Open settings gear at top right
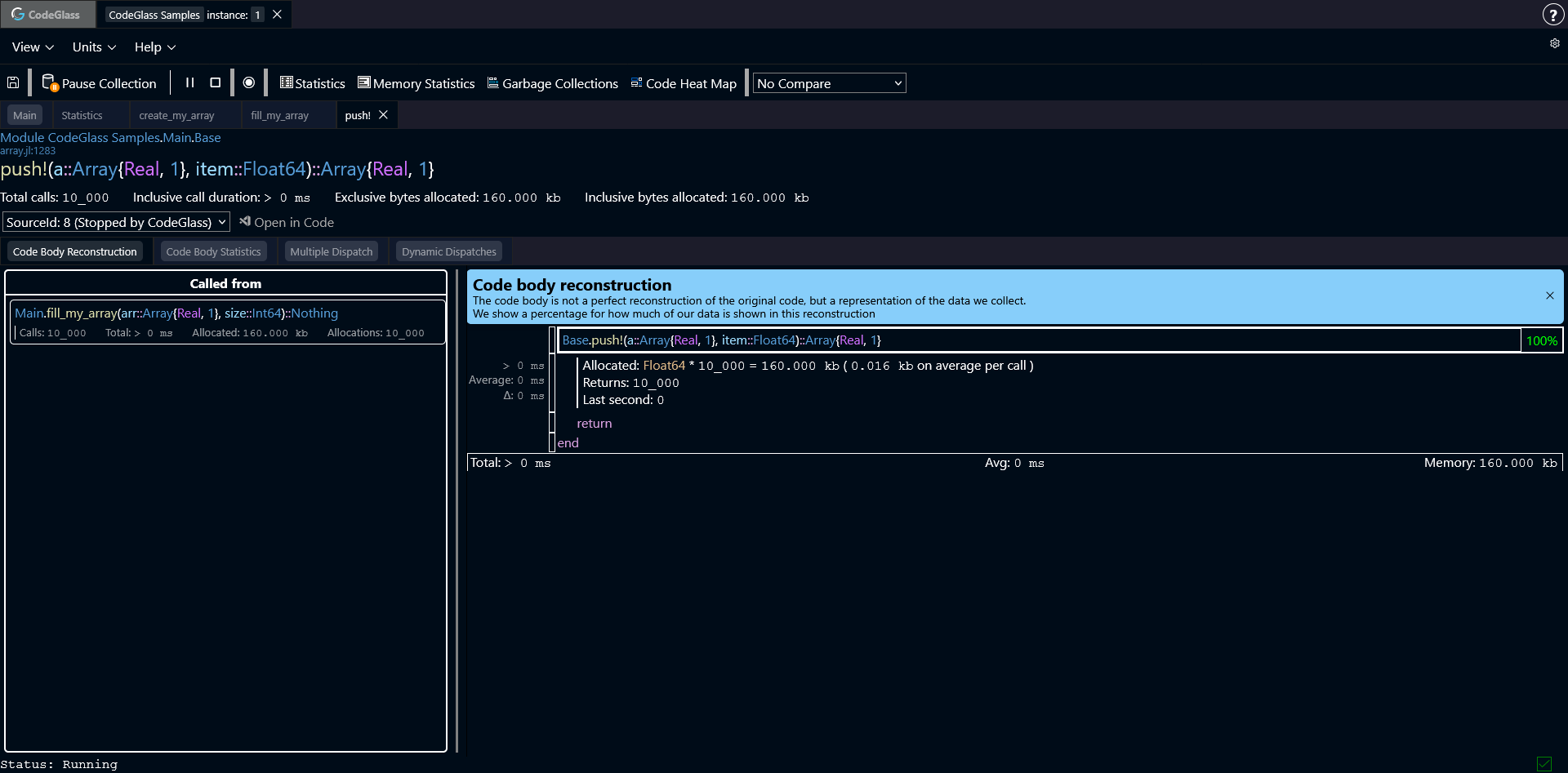 tap(1554, 44)
